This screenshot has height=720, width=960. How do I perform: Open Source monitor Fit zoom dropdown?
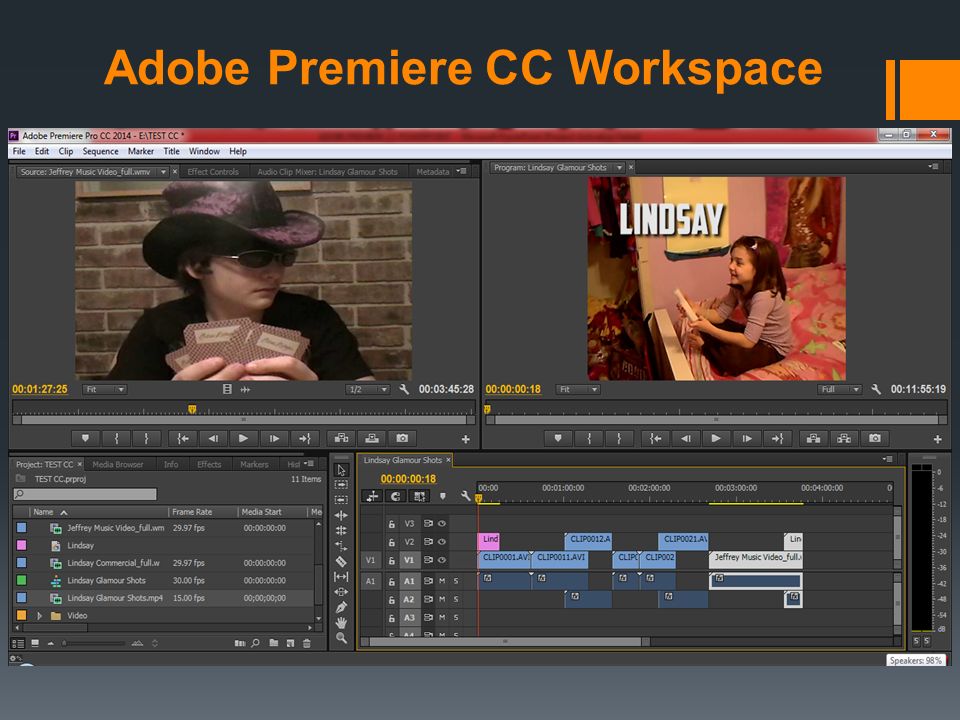104,389
